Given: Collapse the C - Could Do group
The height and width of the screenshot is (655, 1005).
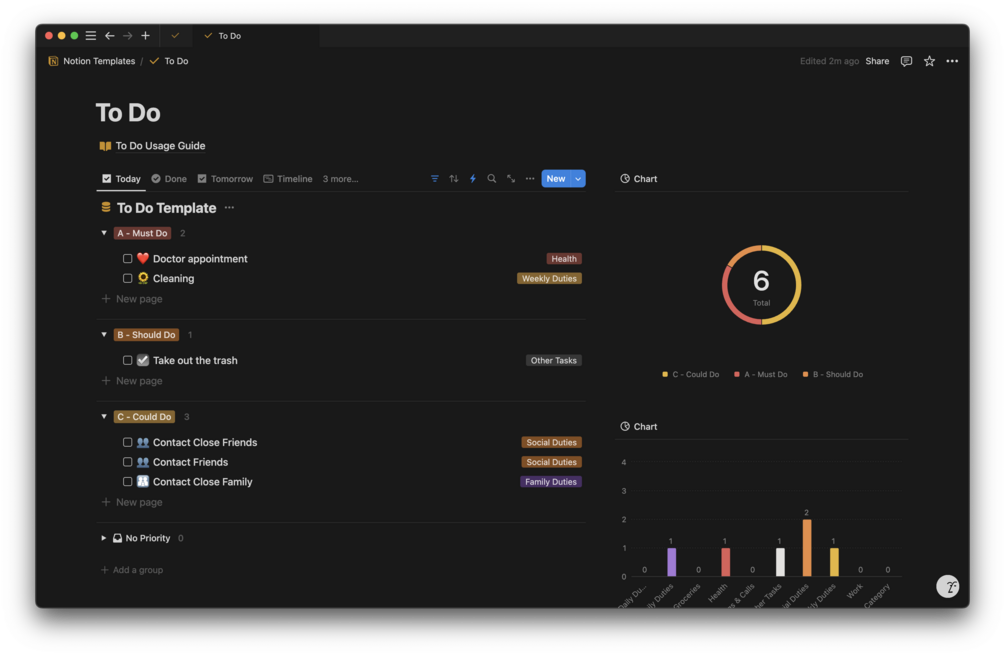Looking at the screenshot, I should [104, 417].
